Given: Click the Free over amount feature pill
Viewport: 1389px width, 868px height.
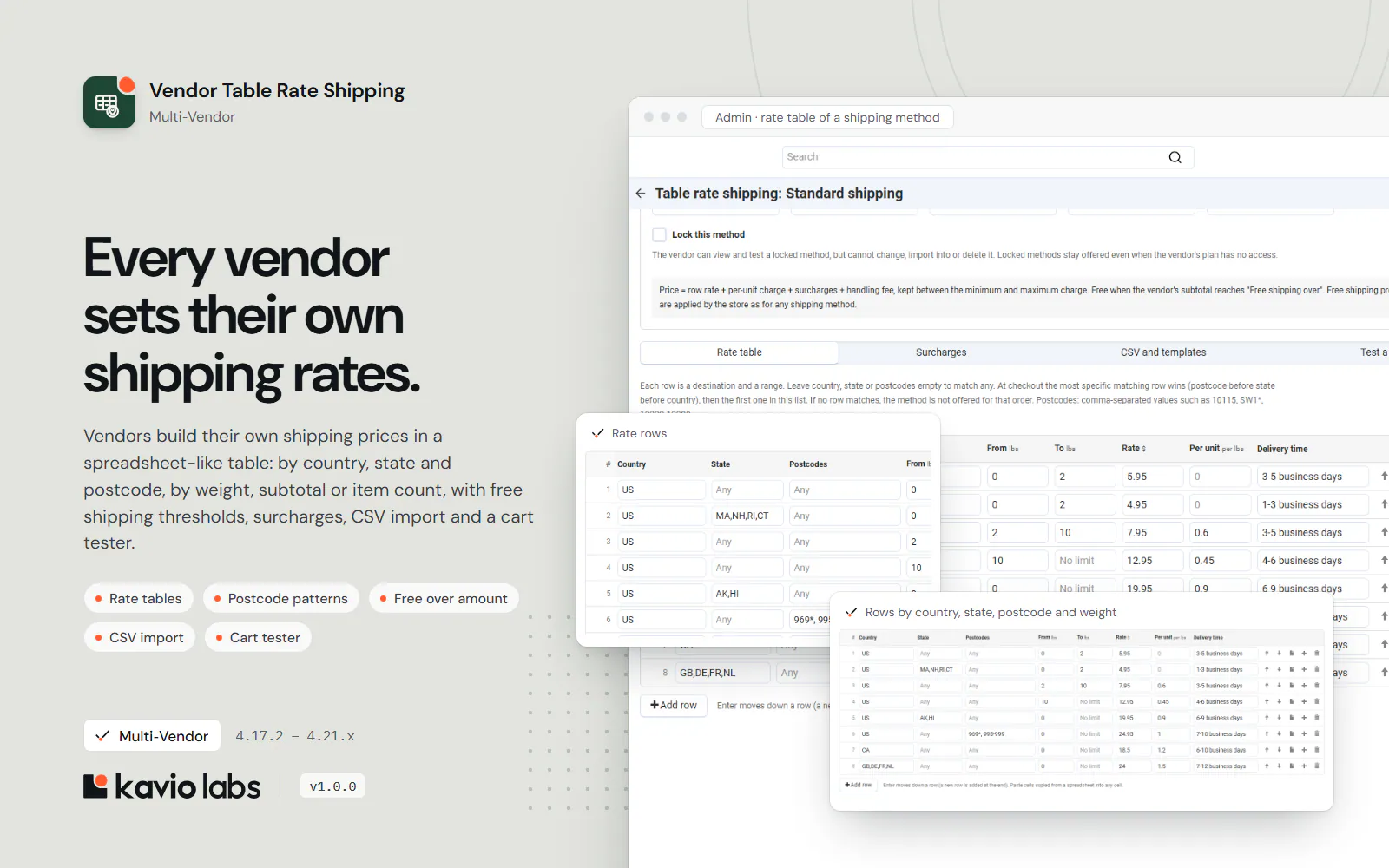Looking at the screenshot, I should coord(444,598).
